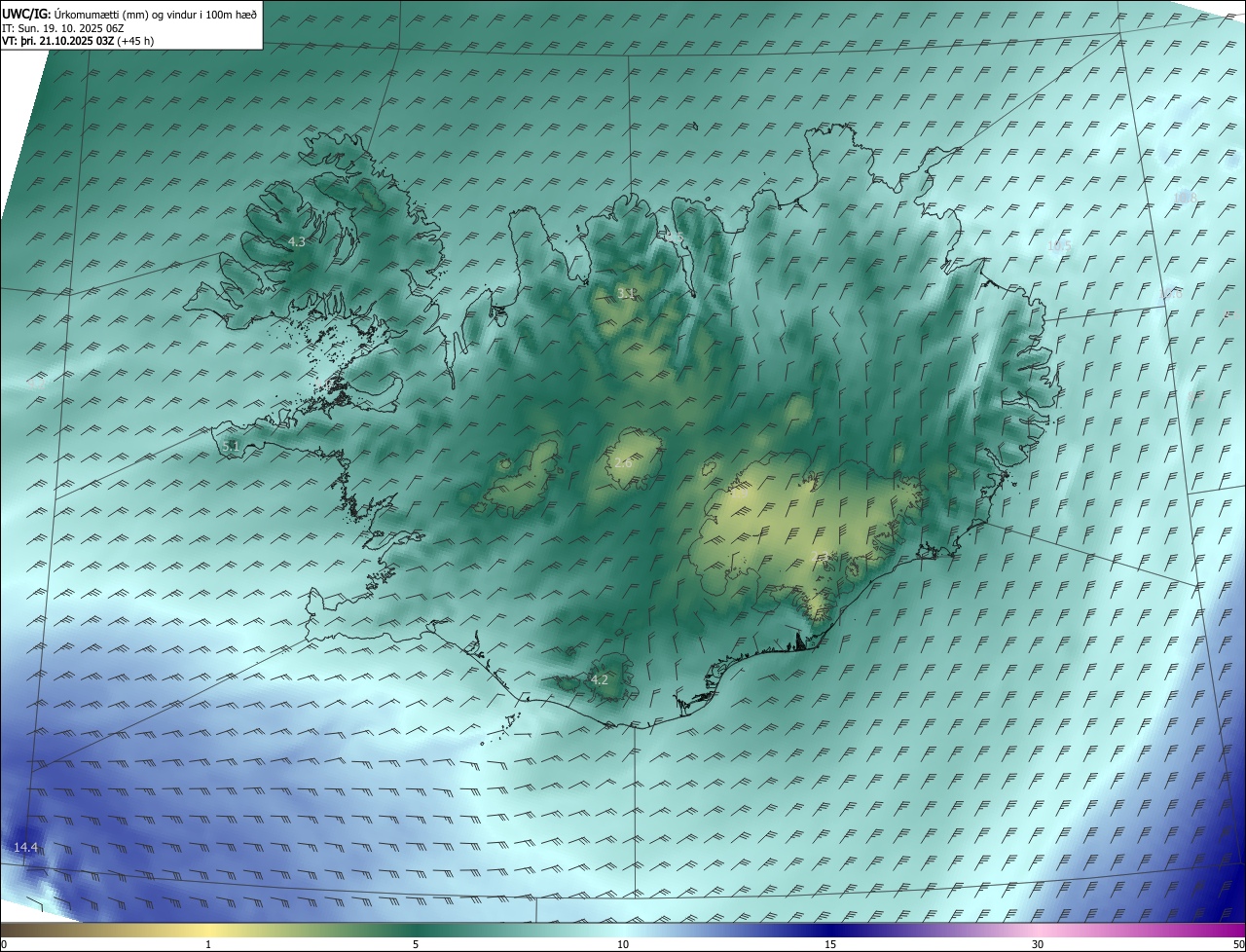Click the '50' tick on the color scale
Screen dimensions: 1246x952
(x=1238, y=944)
